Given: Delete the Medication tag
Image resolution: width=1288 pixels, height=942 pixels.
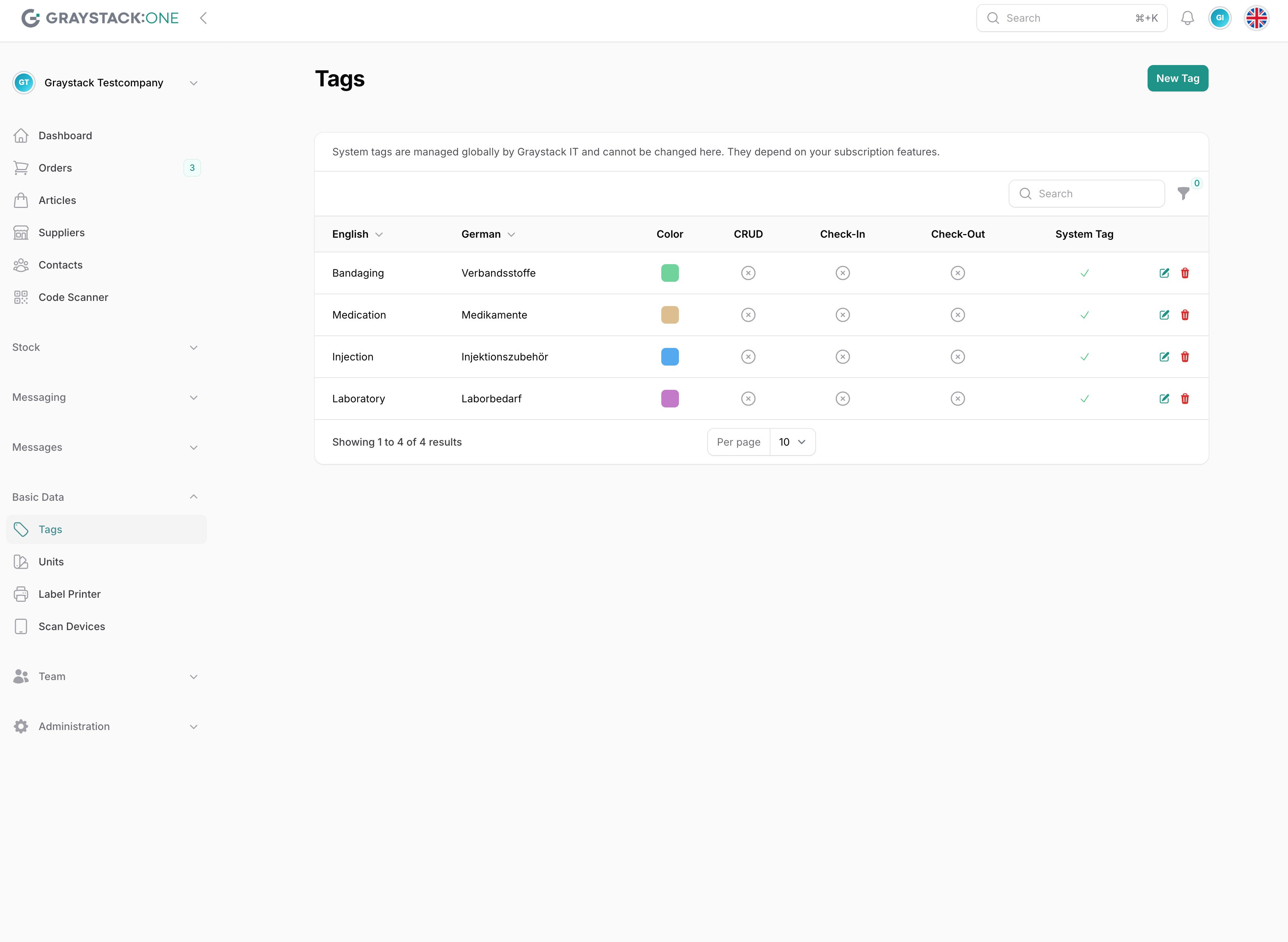Looking at the screenshot, I should coord(1185,315).
